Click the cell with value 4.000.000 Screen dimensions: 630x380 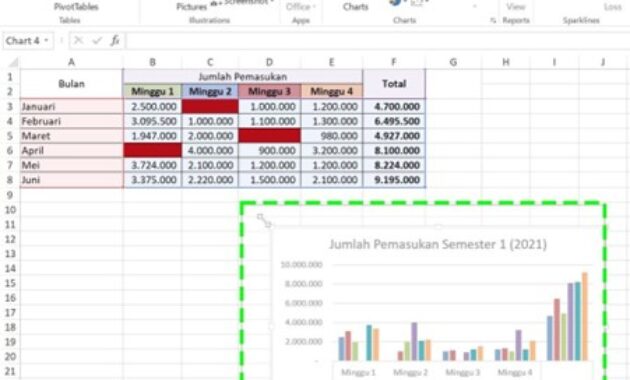click(x=210, y=151)
